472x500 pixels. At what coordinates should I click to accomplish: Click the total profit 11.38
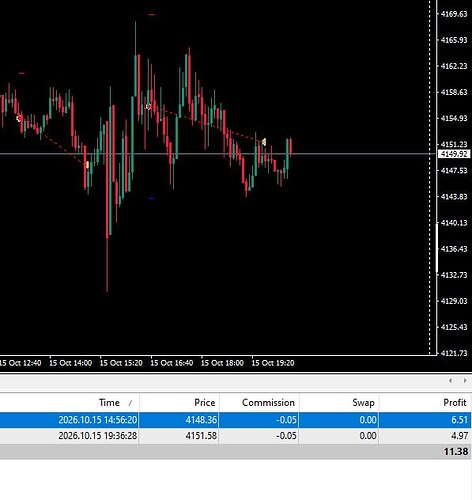click(x=456, y=452)
